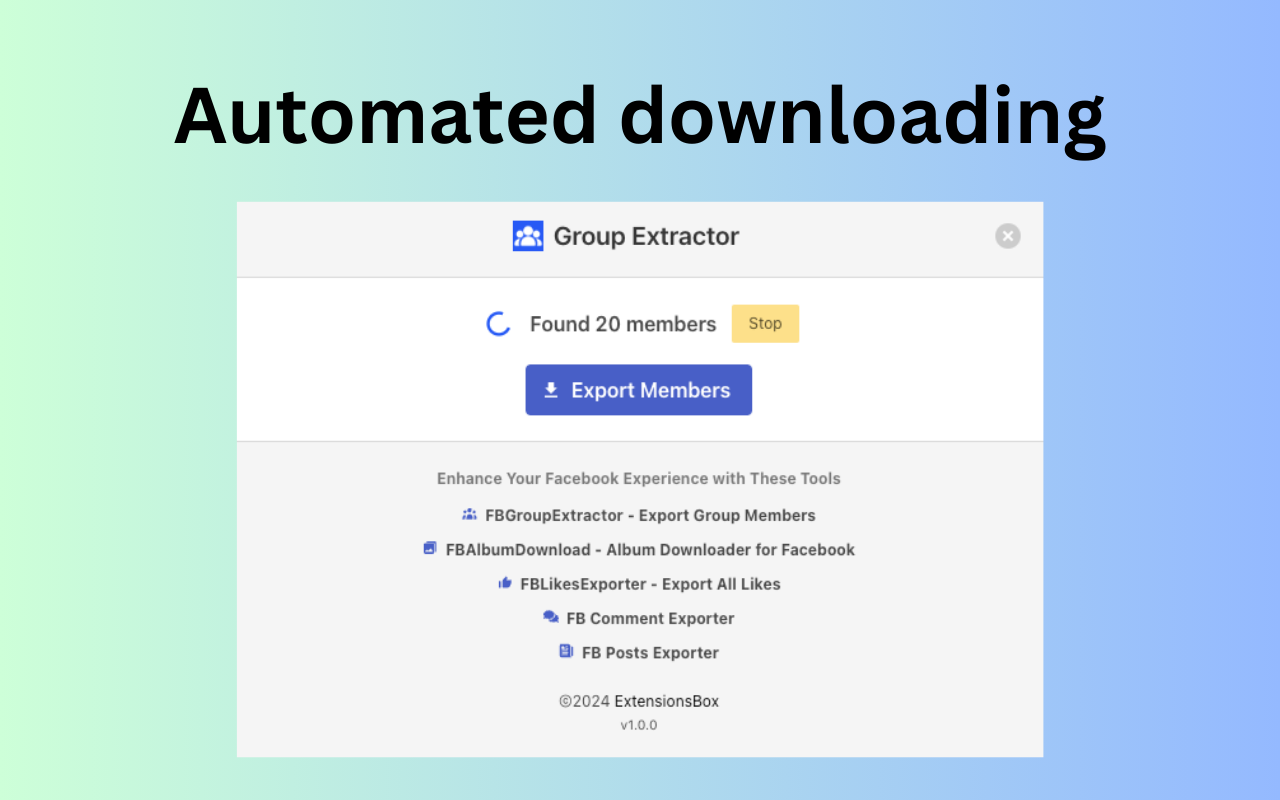Click the posts icon beside FB Posts Exporter
The height and width of the screenshot is (800, 1280).
tap(567, 651)
